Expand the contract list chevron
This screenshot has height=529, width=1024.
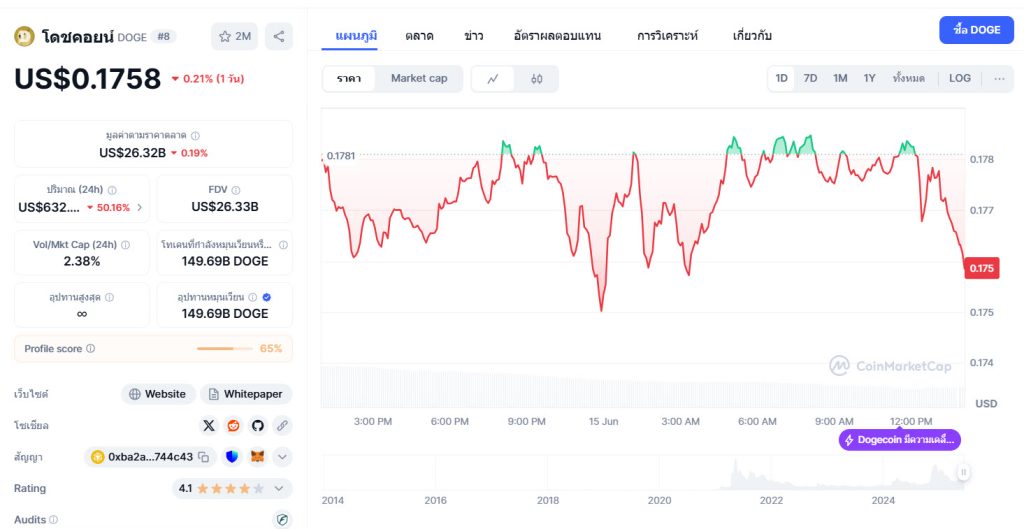point(282,457)
